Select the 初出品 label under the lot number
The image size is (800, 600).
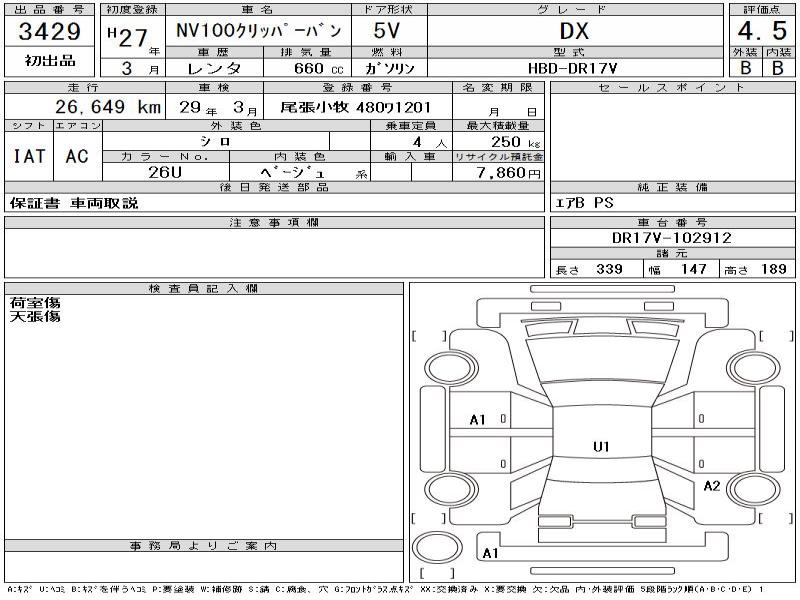[50, 61]
